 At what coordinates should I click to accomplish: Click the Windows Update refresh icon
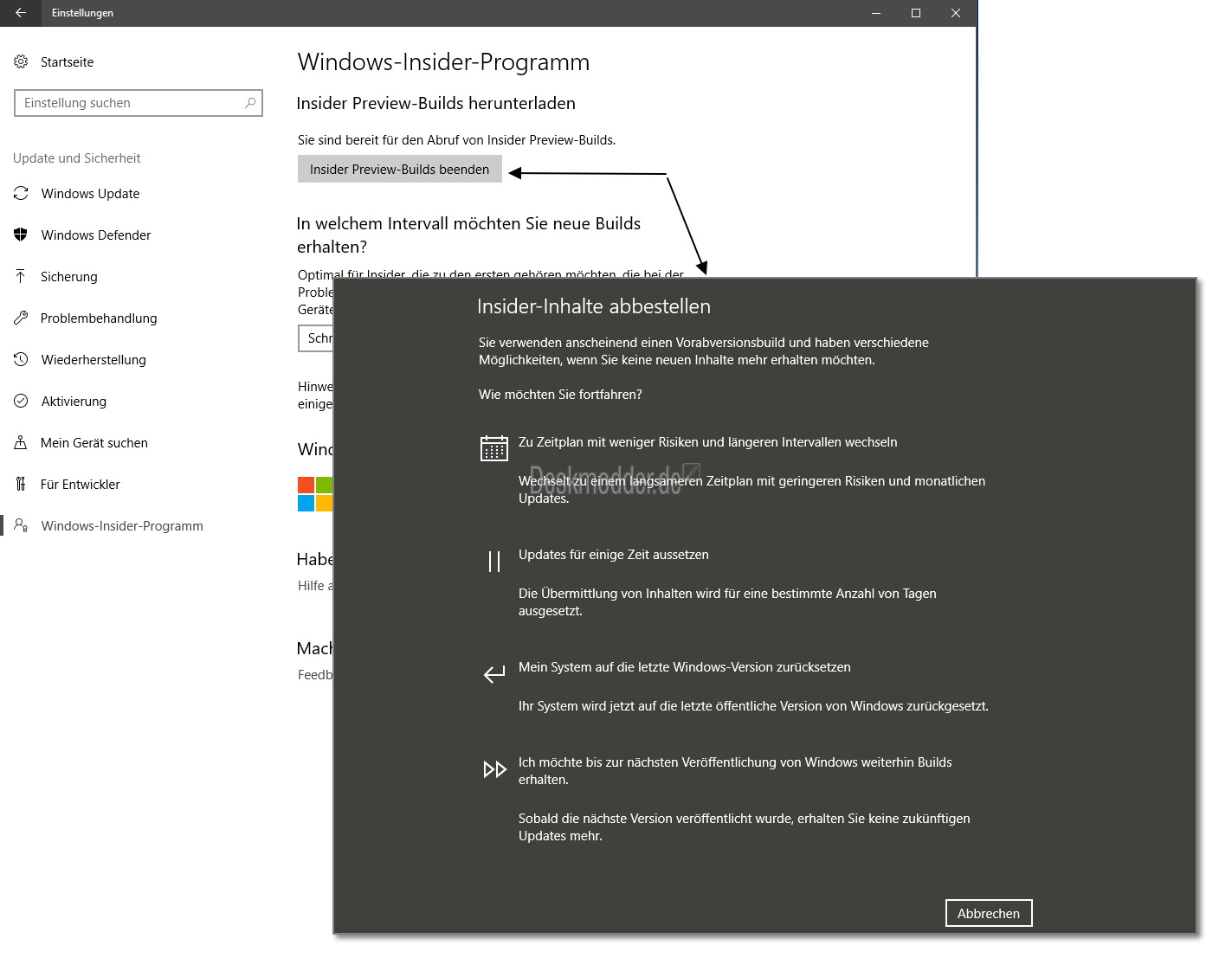click(21, 193)
